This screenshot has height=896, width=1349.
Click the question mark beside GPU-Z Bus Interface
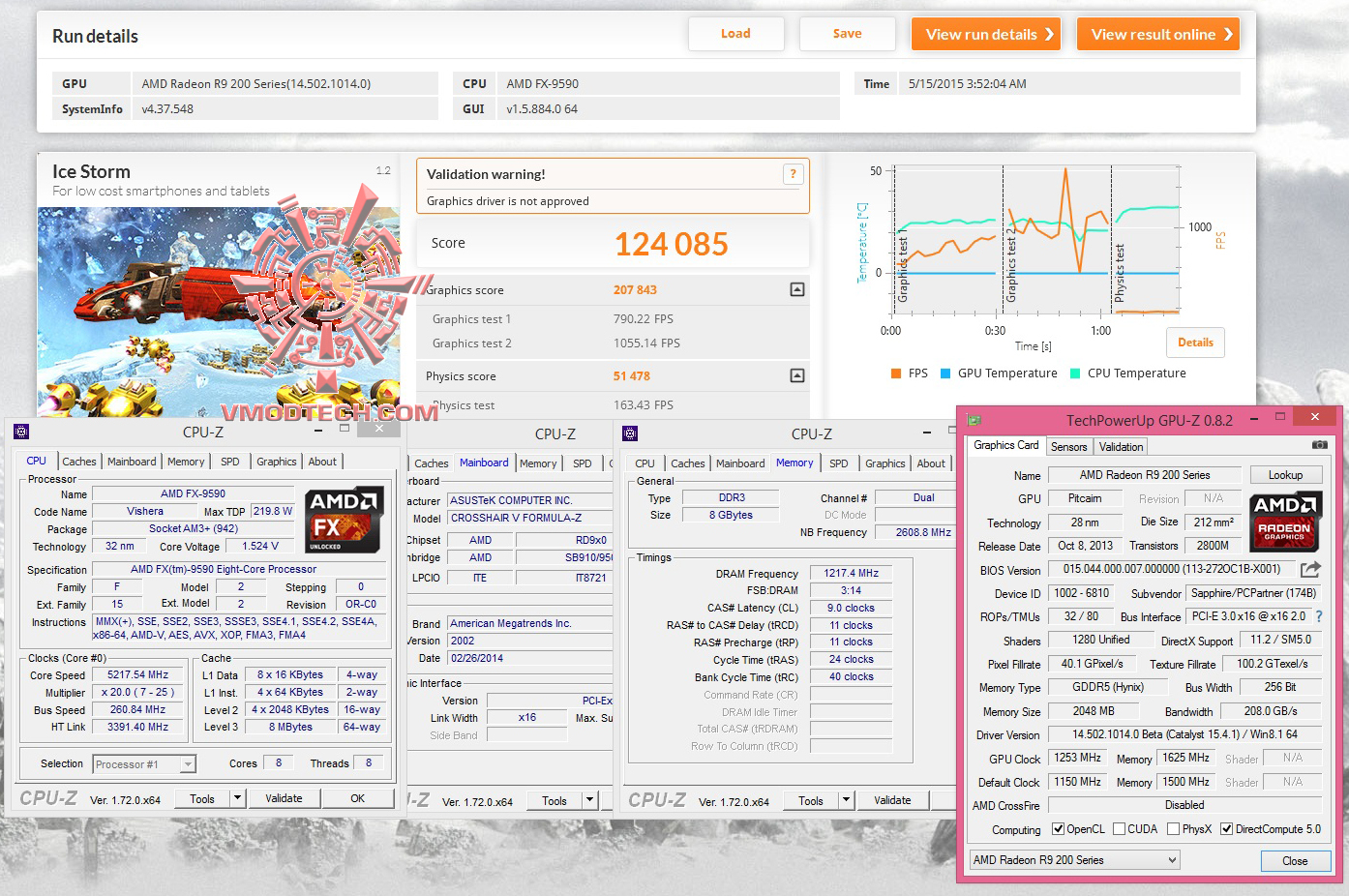pos(1318,615)
